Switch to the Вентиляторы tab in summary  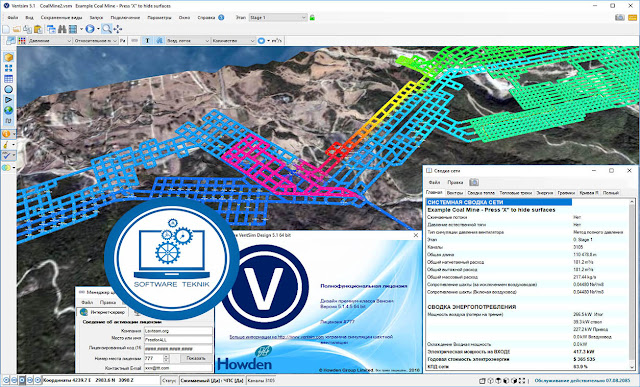click(455, 193)
